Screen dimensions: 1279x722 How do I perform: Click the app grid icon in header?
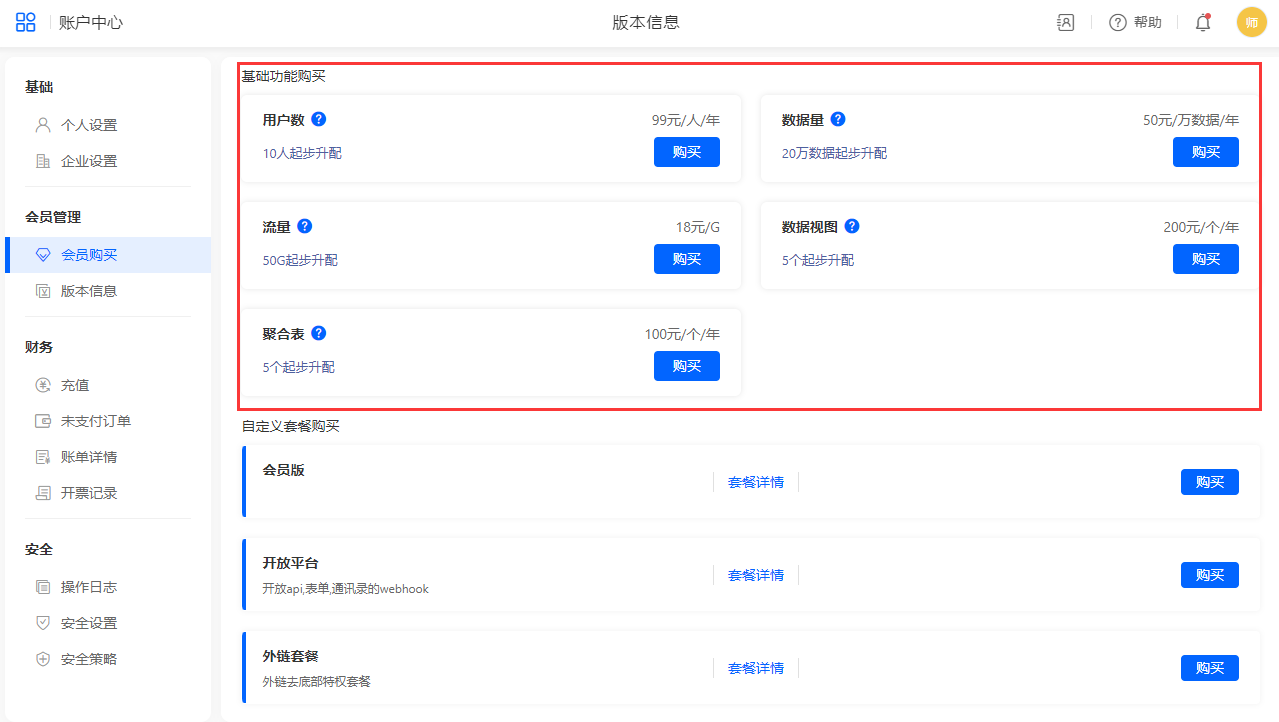(25, 22)
